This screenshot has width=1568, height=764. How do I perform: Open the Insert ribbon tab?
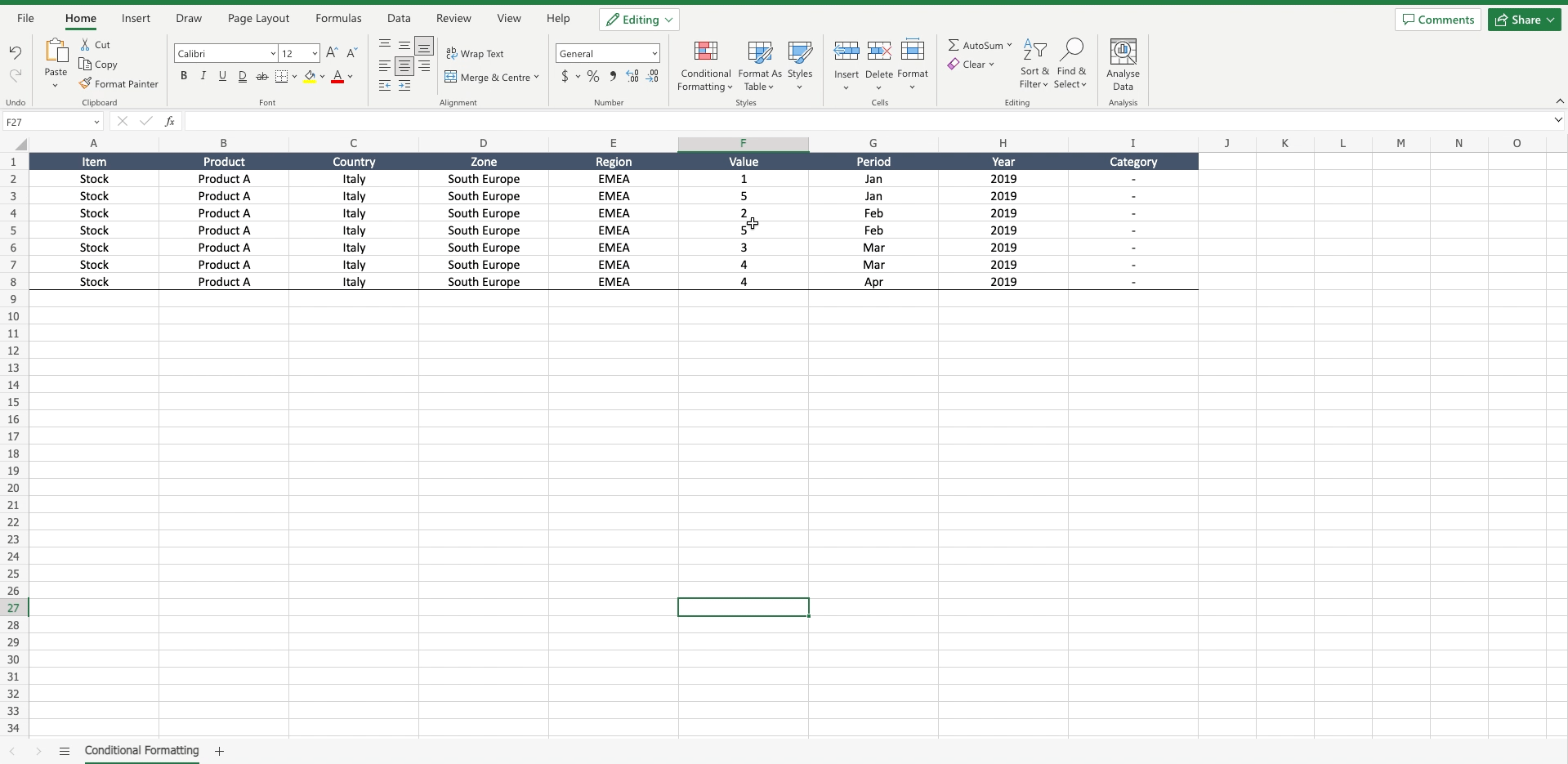[136, 17]
